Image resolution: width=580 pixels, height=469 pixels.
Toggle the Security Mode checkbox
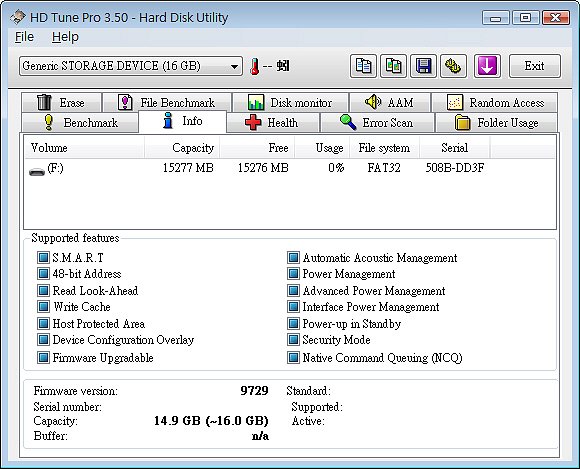point(293,339)
